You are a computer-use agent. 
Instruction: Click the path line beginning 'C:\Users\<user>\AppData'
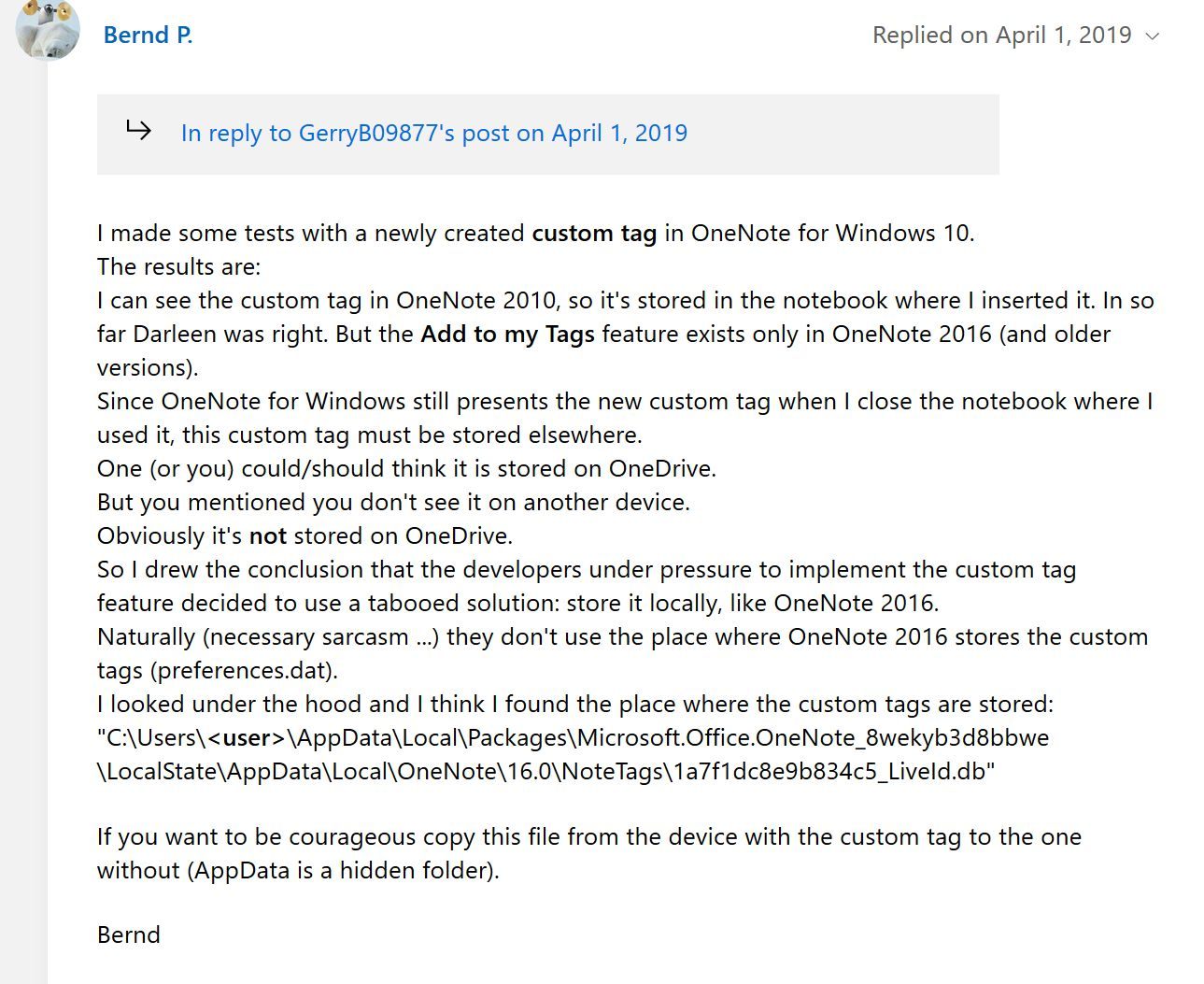[x=573, y=738]
